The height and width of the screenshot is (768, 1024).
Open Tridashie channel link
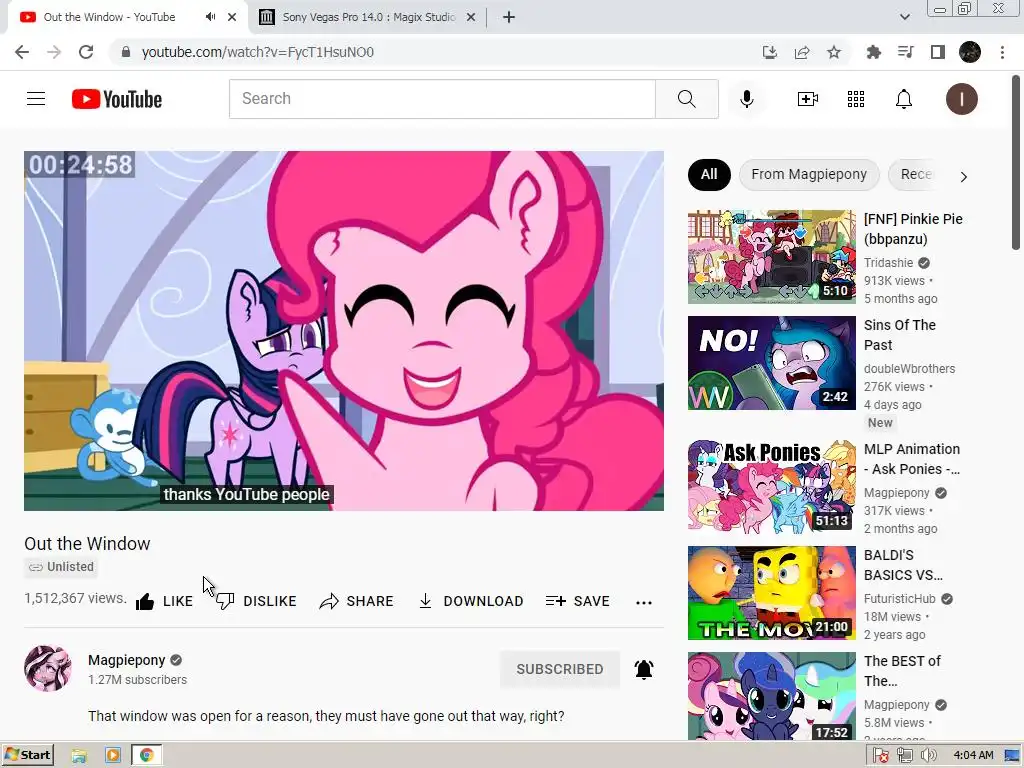click(x=888, y=263)
